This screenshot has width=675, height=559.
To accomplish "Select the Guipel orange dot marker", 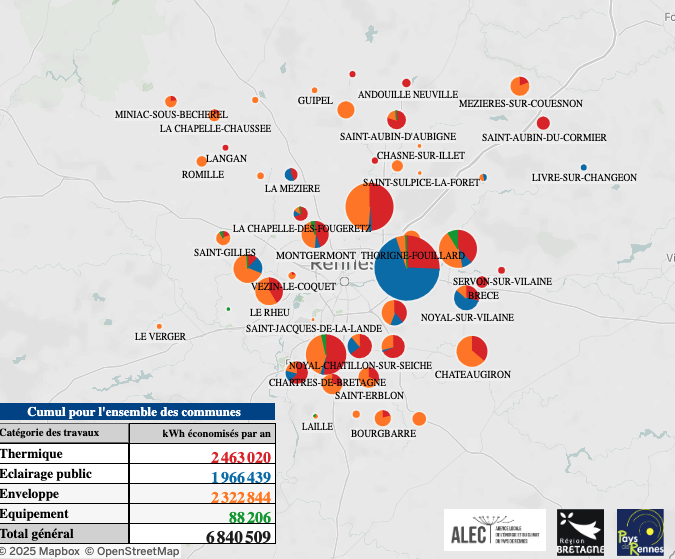I will point(314,90).
